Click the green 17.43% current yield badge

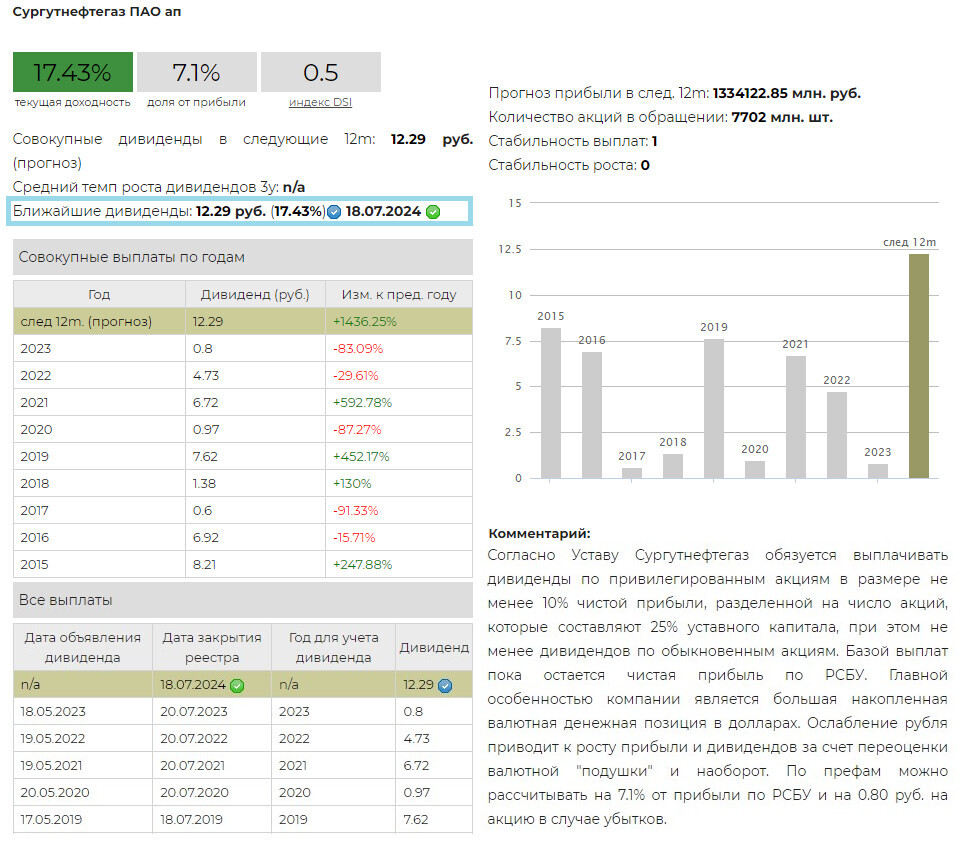73,72
